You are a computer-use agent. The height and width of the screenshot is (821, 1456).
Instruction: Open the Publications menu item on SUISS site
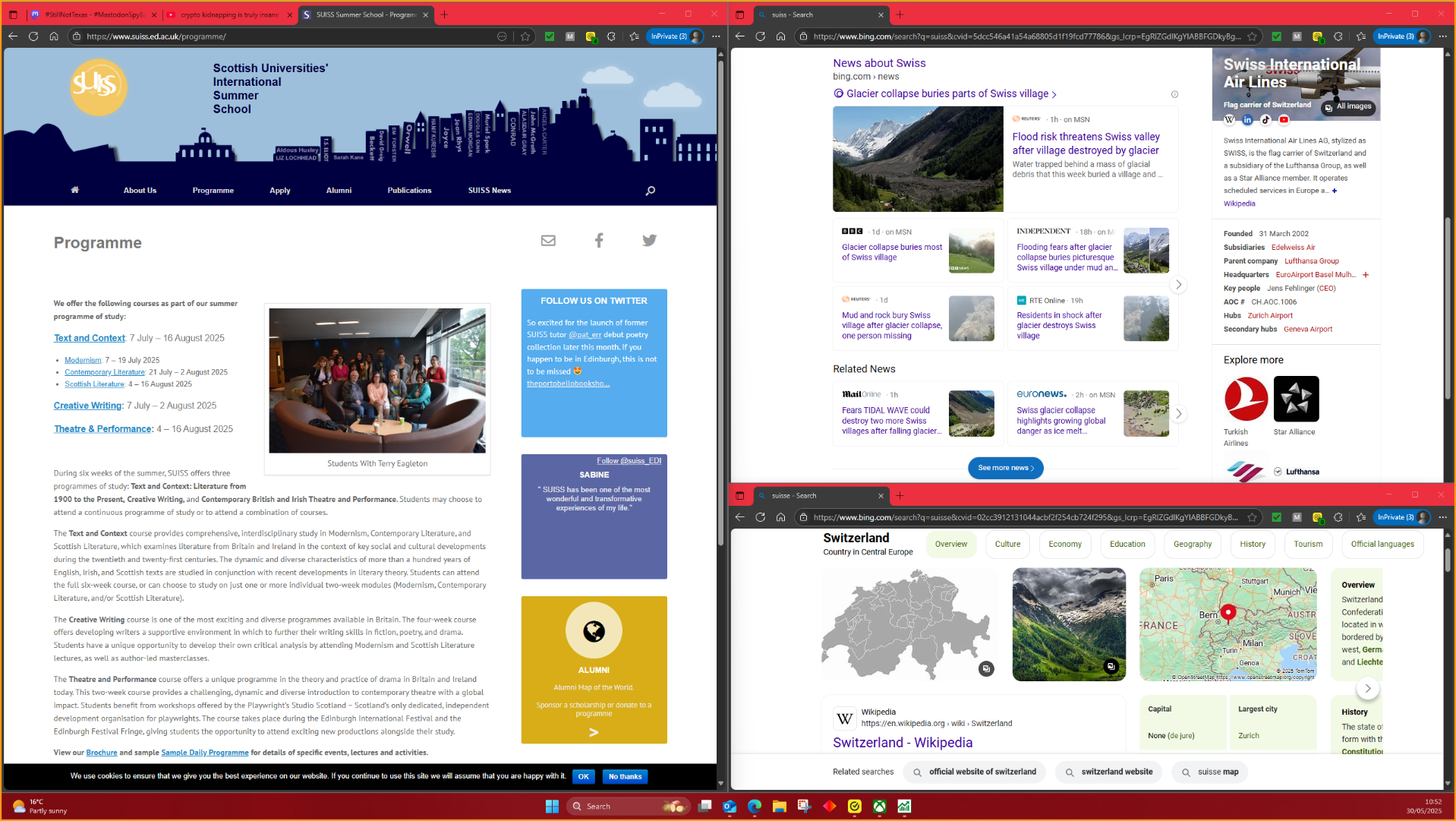409,190
